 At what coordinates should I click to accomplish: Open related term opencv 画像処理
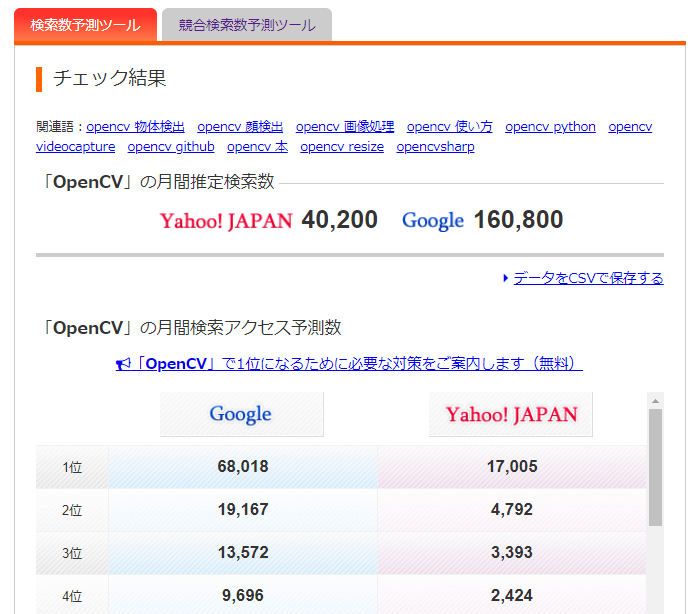[x=345, y=127]
